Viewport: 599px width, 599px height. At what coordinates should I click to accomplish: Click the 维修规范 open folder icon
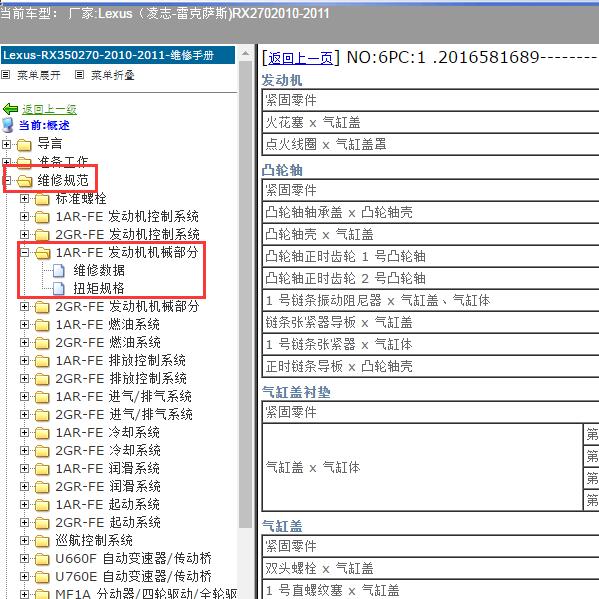pos(24,181)
